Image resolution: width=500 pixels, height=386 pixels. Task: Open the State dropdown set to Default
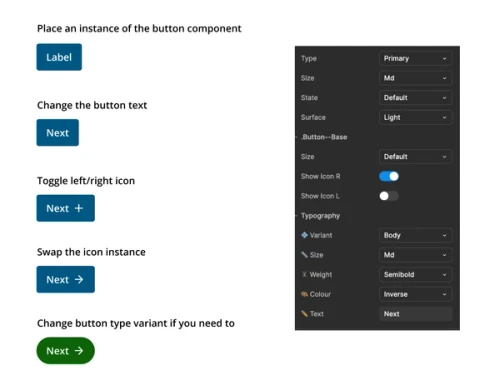[x=415, y=98]
